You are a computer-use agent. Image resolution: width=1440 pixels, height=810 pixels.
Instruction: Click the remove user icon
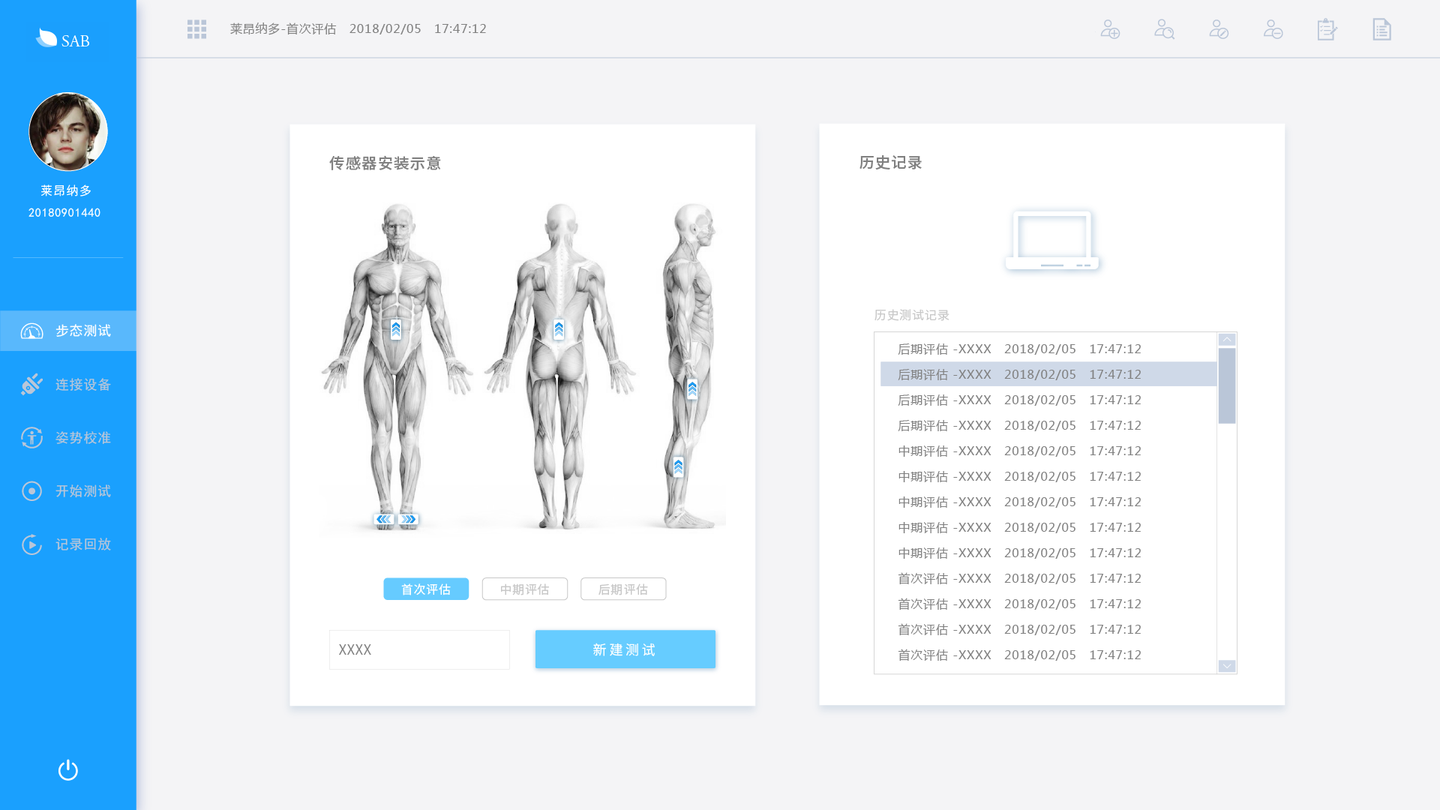1273,29
